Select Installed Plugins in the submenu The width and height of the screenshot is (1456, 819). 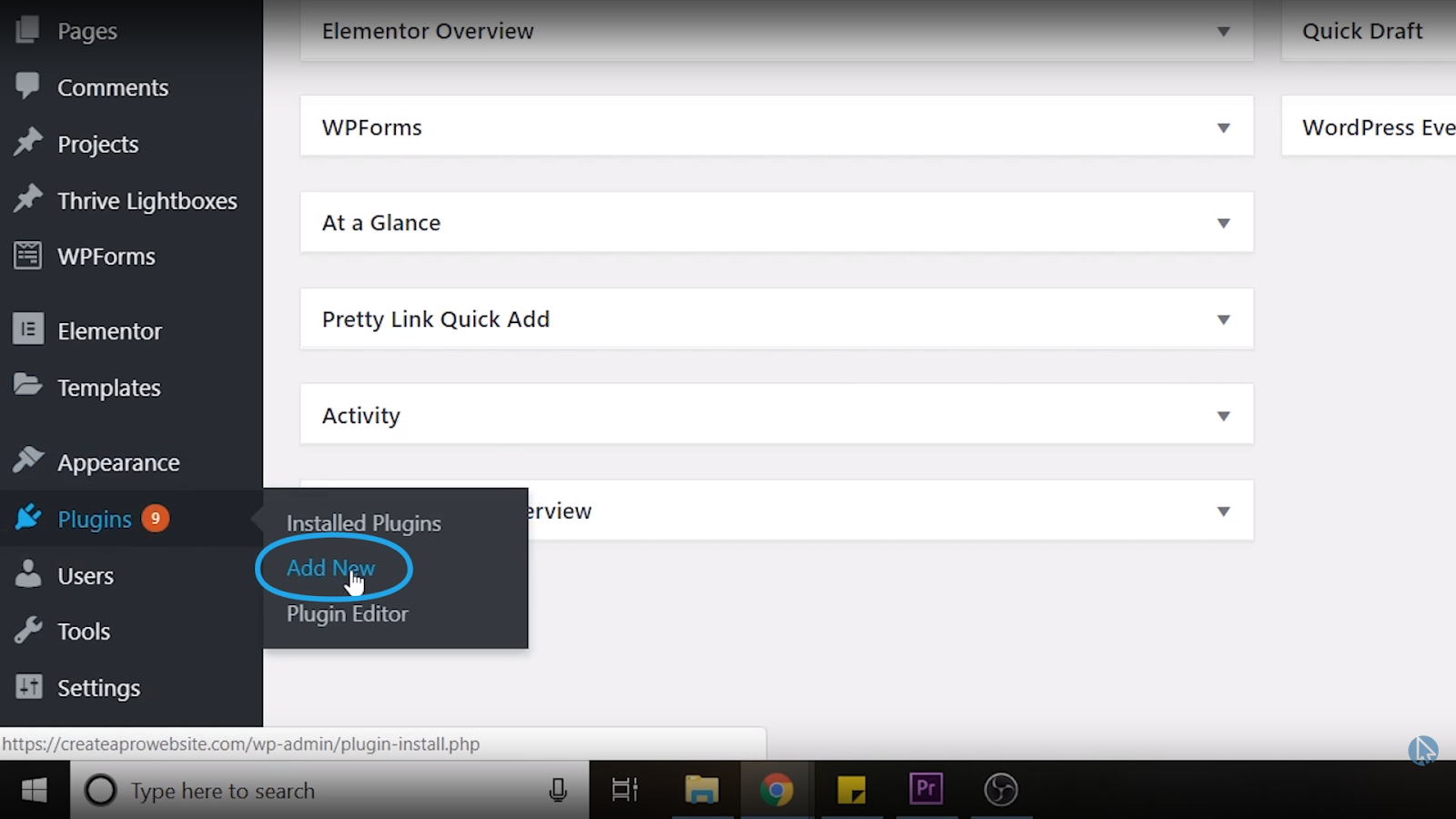point(364,523)
